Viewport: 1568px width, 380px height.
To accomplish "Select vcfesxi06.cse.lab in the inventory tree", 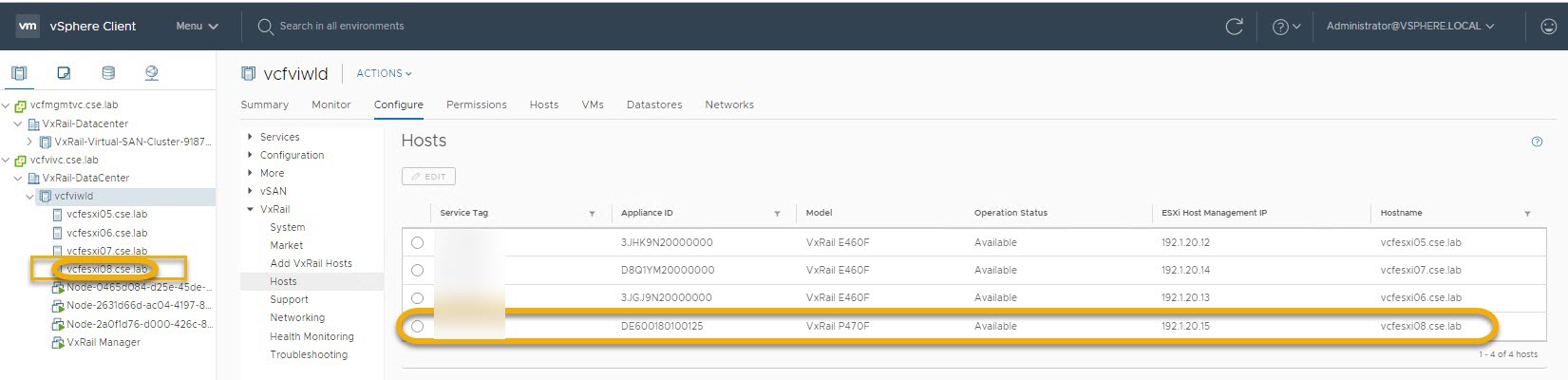I will [106, 233].
